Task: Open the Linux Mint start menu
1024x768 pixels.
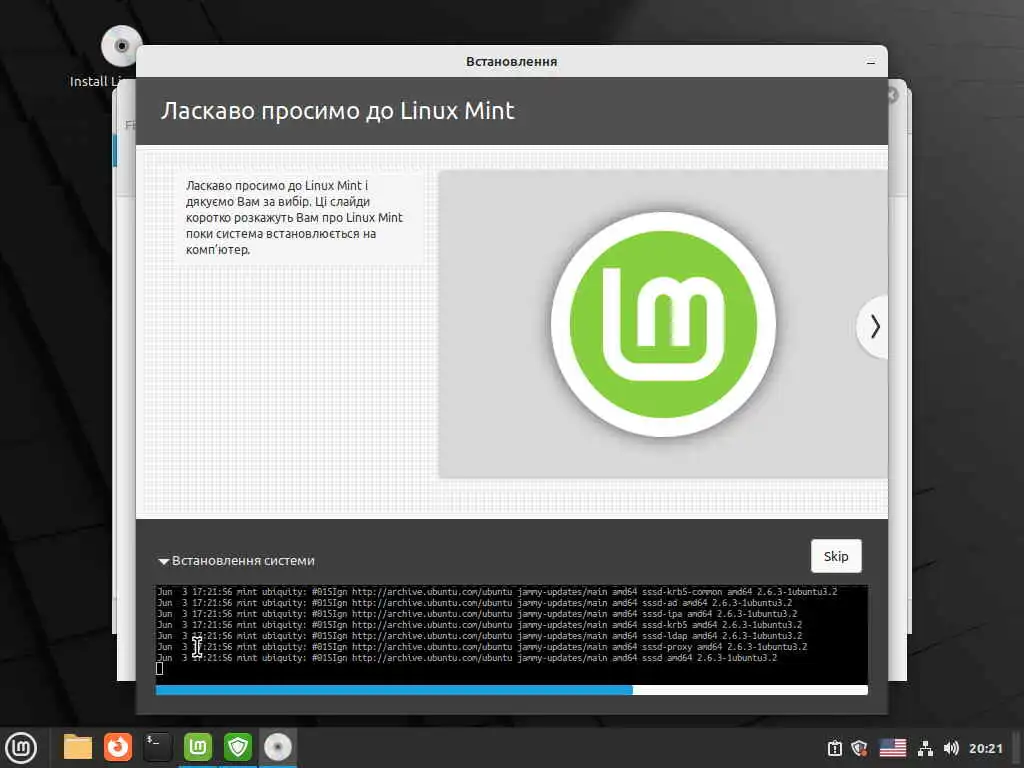Action: [x=21, y=748]
